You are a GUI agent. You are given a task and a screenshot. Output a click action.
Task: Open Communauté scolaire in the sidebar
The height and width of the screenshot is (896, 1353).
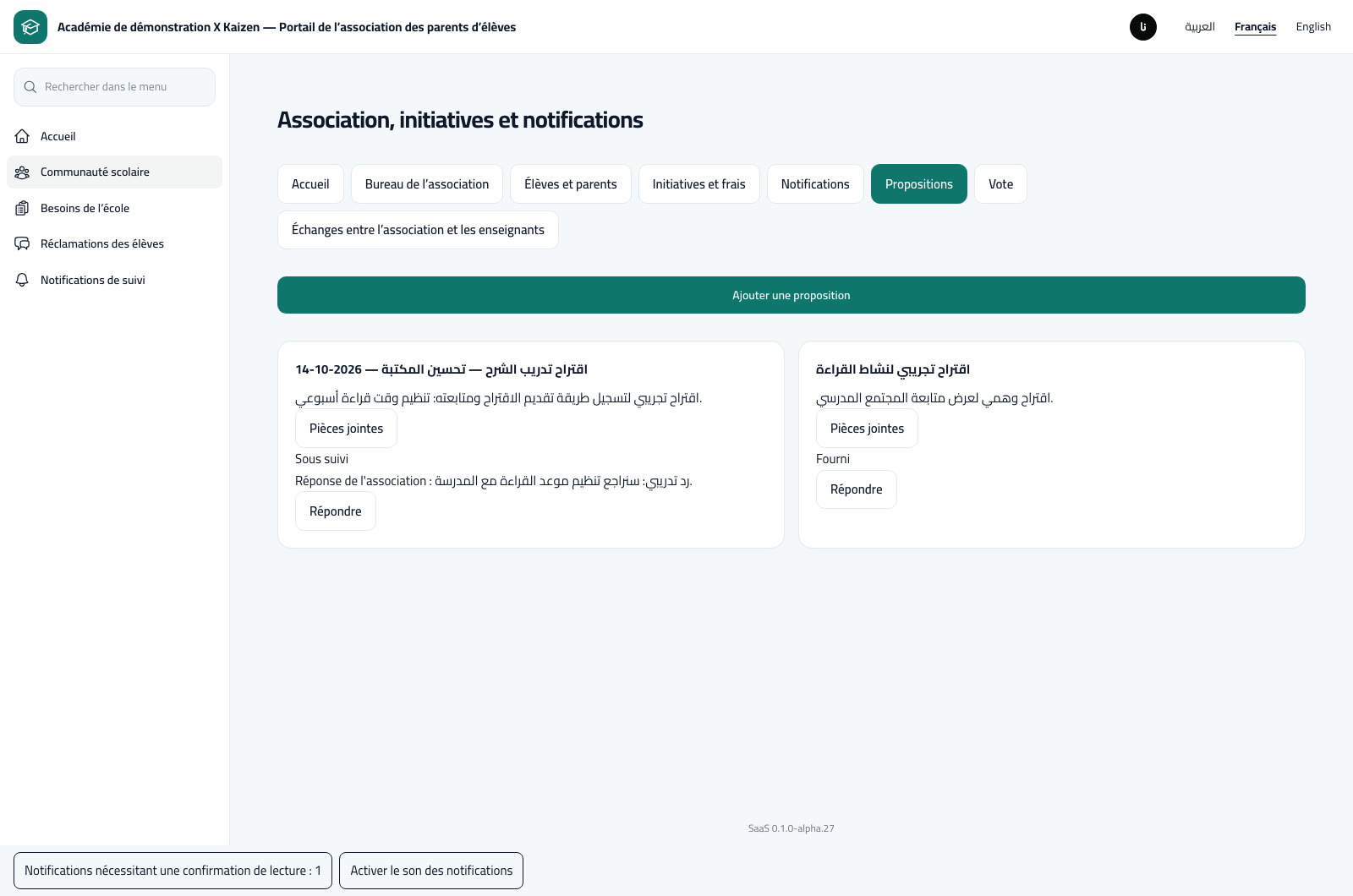click(x=114, y=172)
